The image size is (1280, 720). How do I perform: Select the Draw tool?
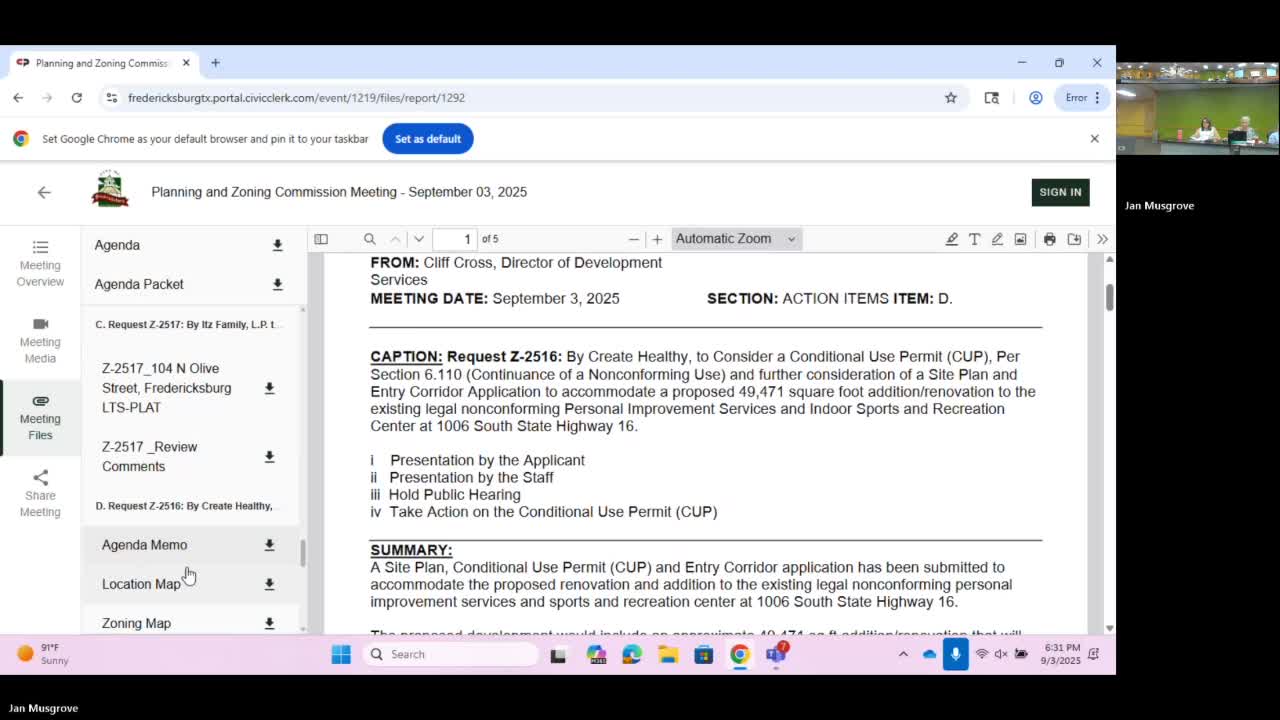coord(997,239)
